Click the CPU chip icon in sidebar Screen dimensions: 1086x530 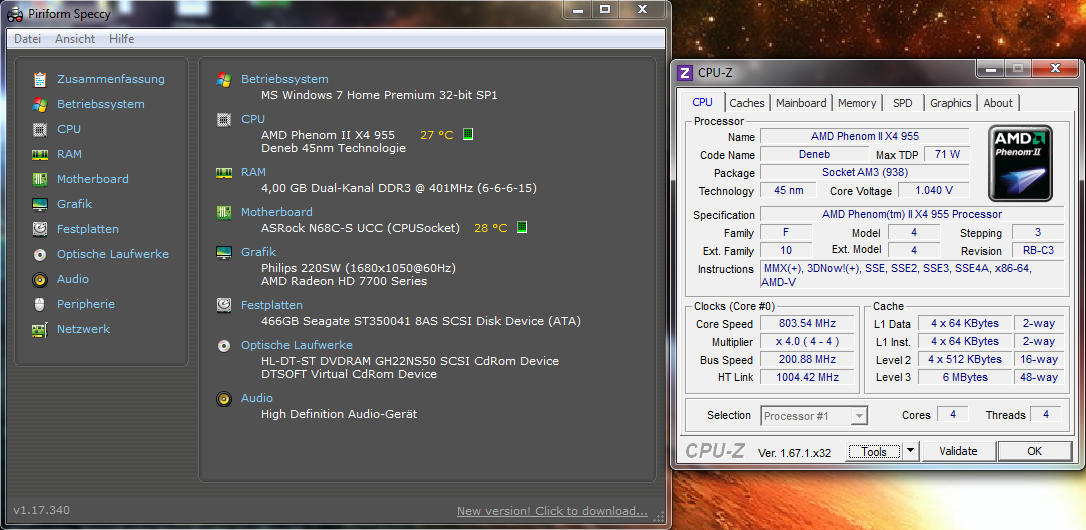point(40,129)
